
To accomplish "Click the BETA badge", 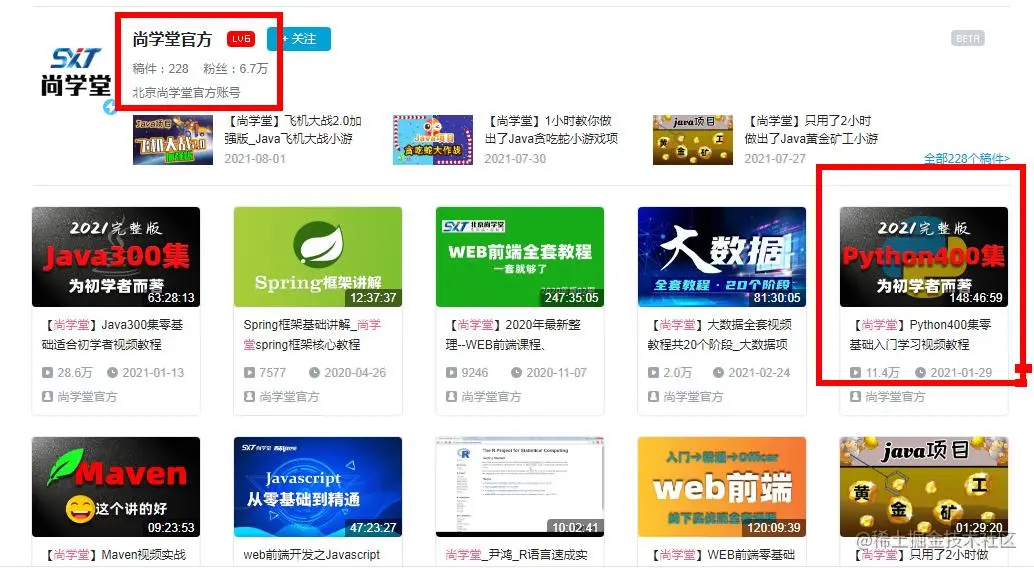I will click(967, 38).
